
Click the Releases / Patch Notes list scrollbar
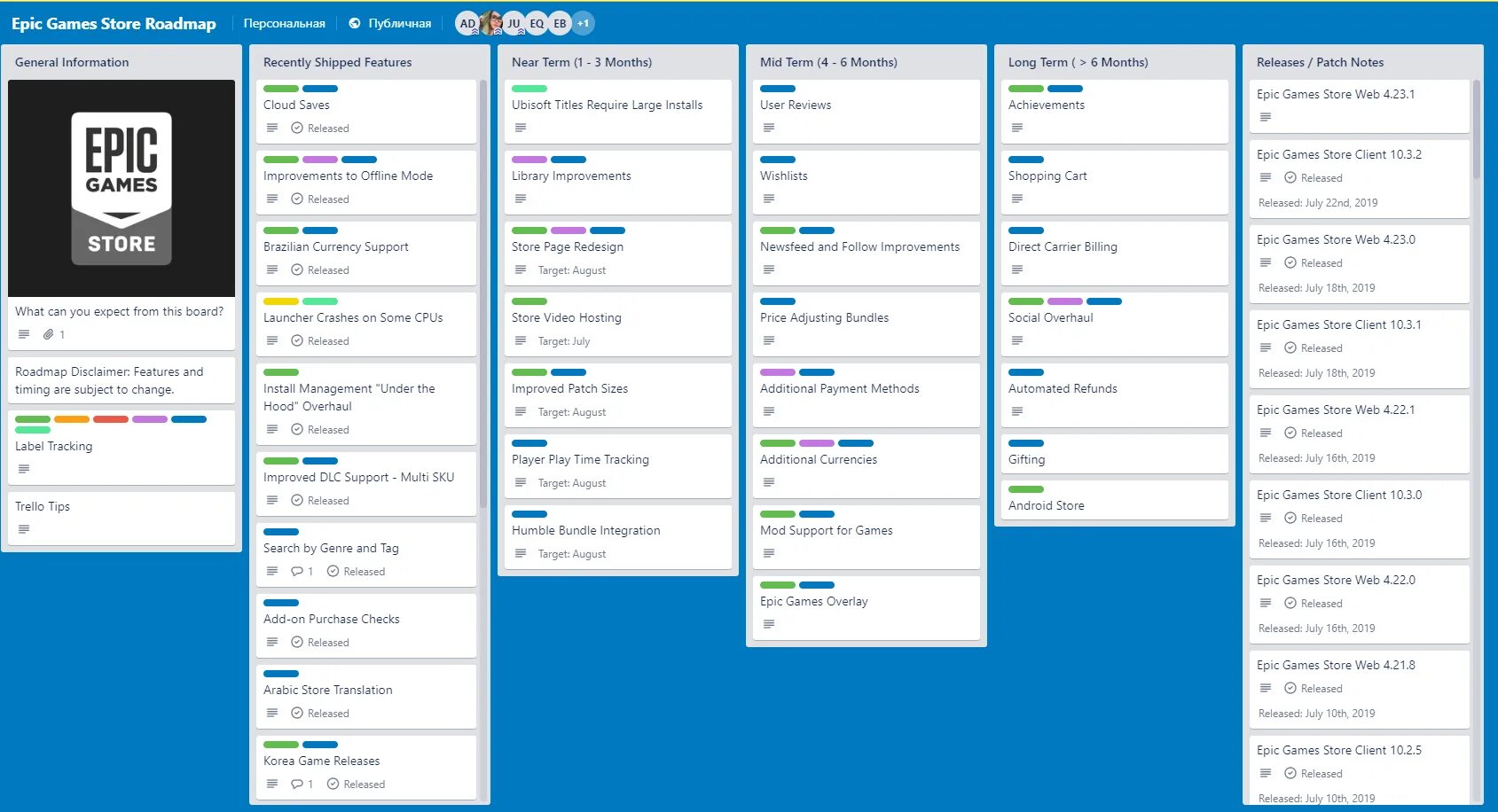[x=1477, y=129]
